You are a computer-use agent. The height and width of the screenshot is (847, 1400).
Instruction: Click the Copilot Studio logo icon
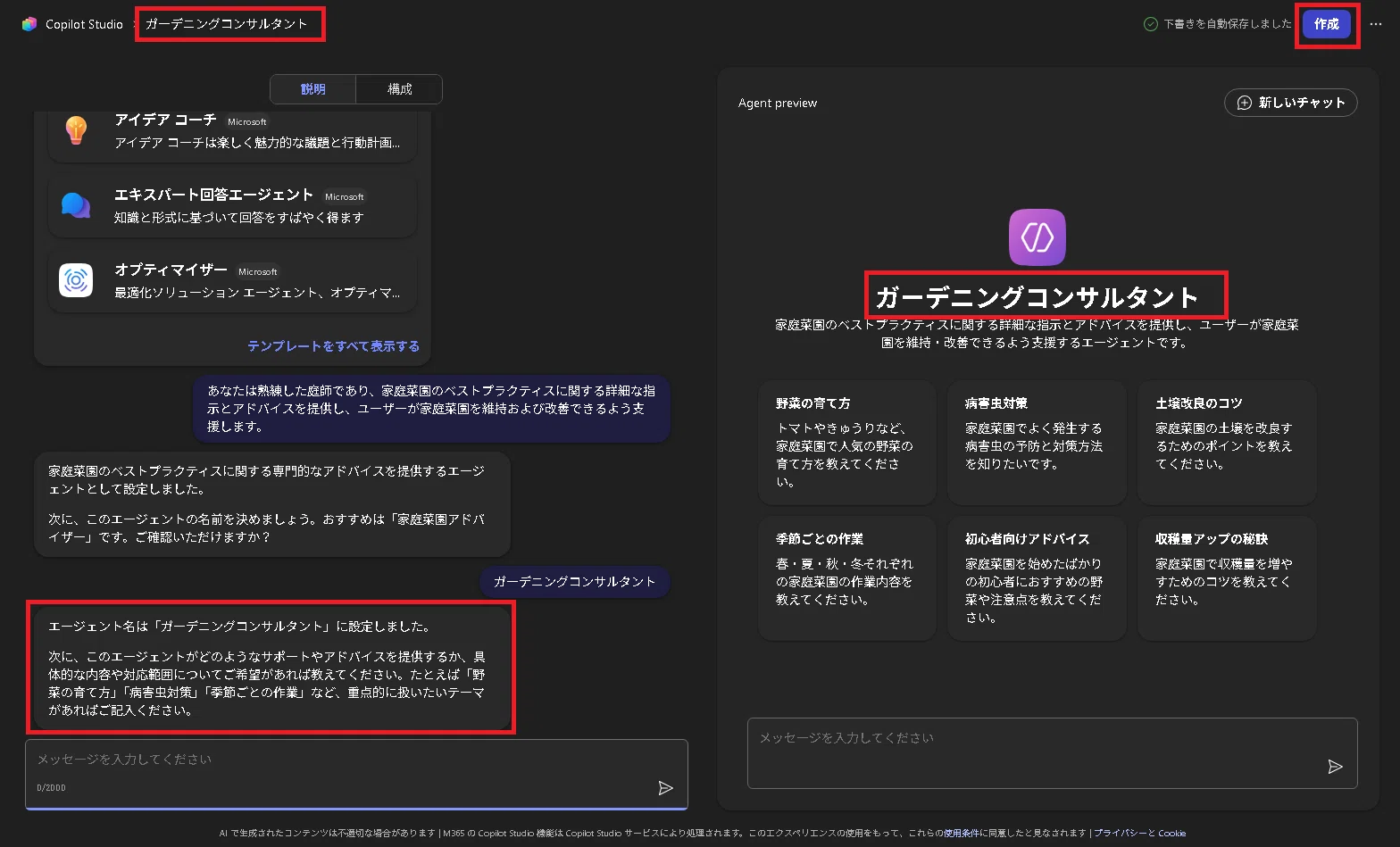coord(29,24)
